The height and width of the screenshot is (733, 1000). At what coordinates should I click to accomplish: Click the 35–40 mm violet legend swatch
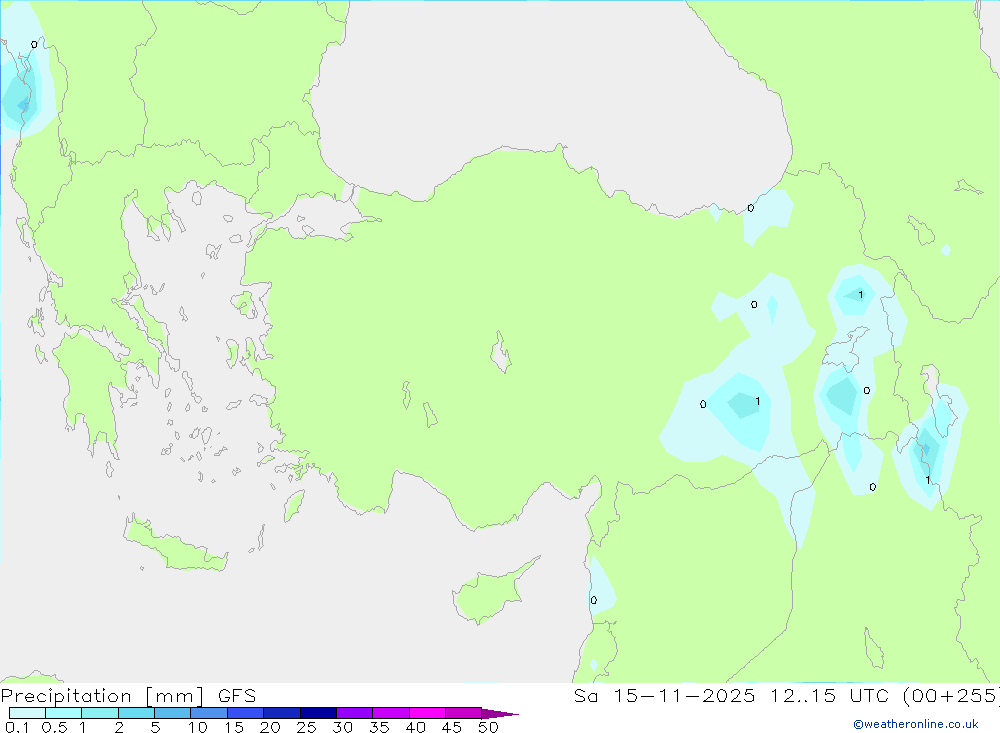391,713
